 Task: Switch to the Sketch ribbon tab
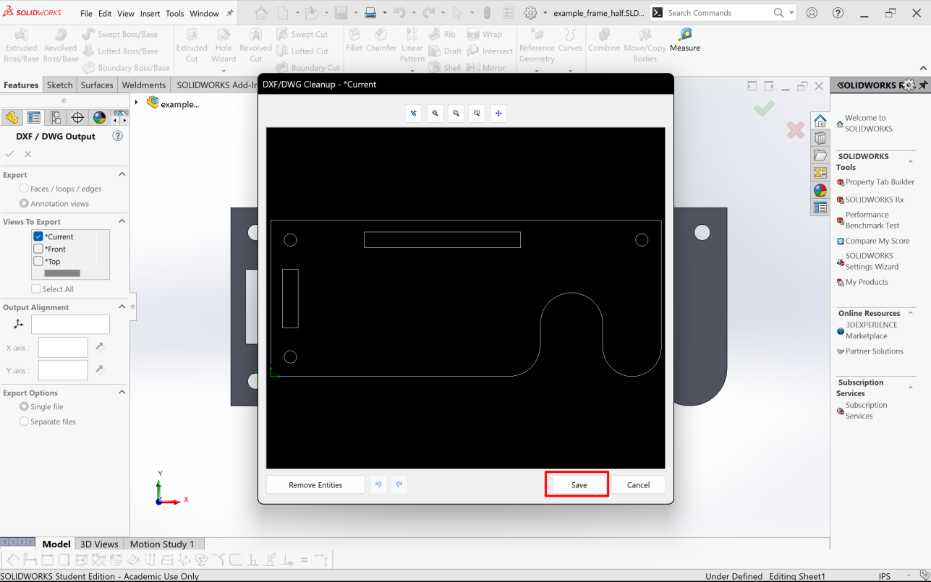click(x=60, y=85)
